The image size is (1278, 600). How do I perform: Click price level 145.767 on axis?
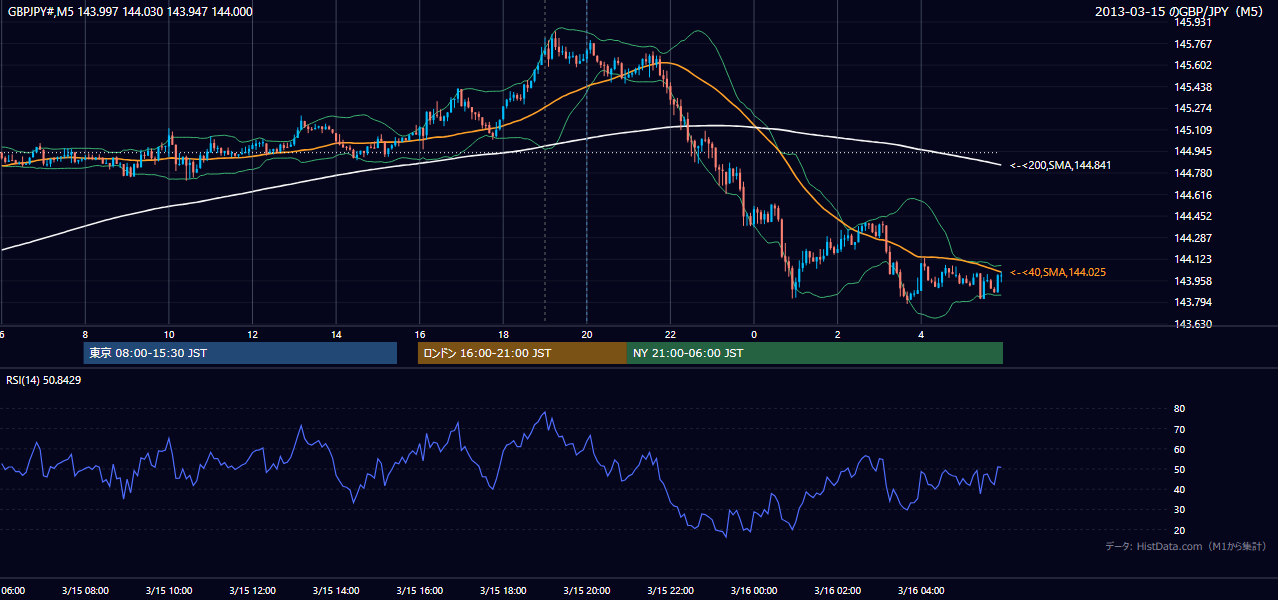[x=1191, y=44]
